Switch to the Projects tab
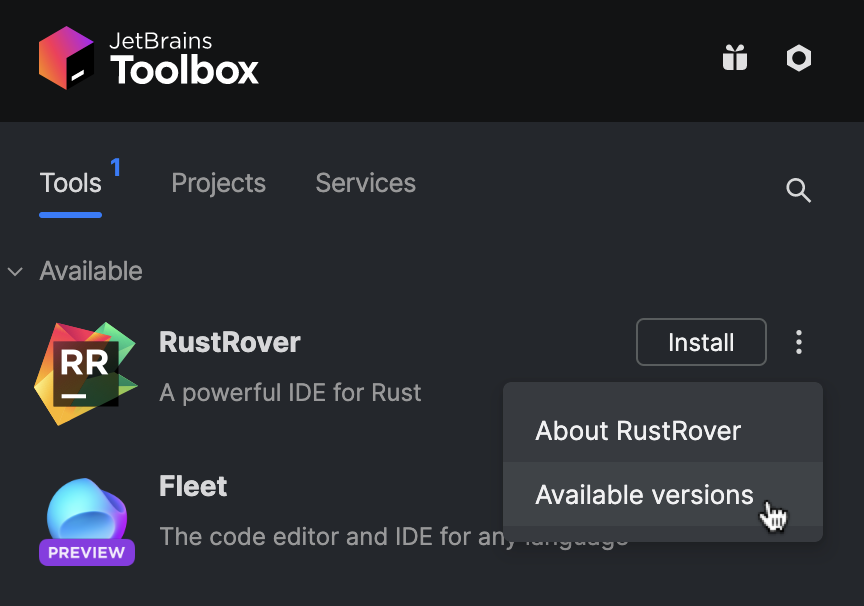 [x=218, y=183]
